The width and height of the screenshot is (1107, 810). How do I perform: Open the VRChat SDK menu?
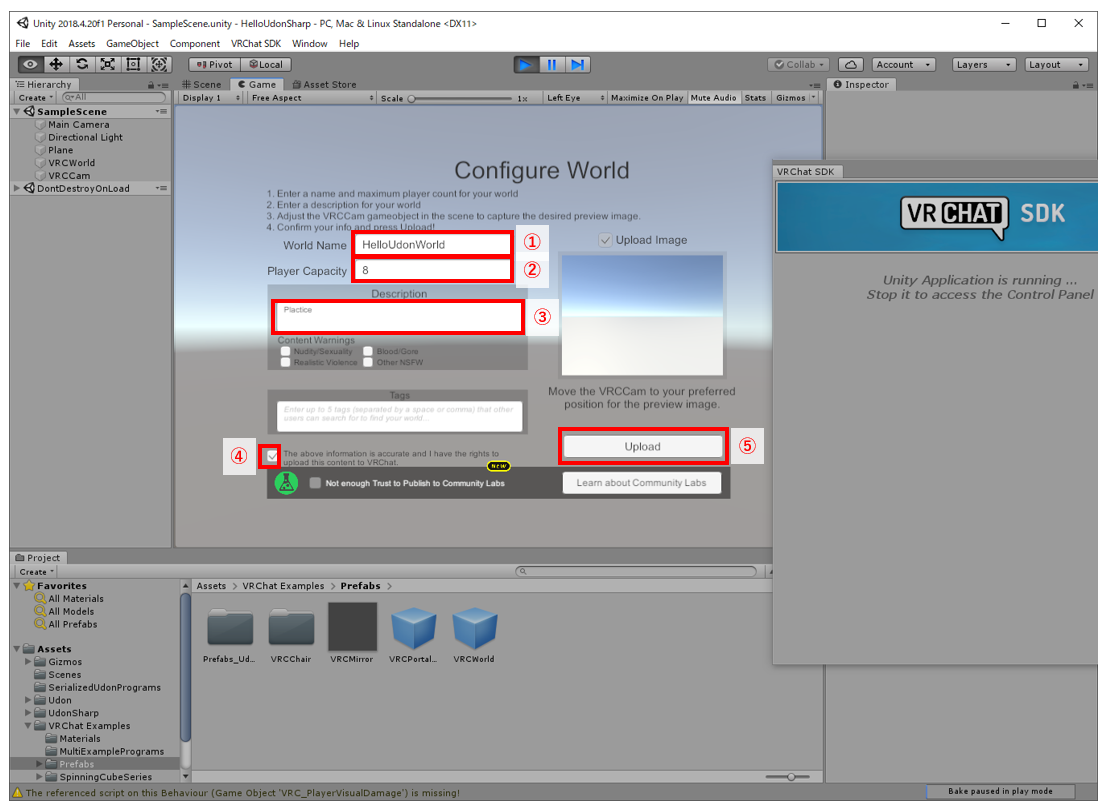(256, 44)
